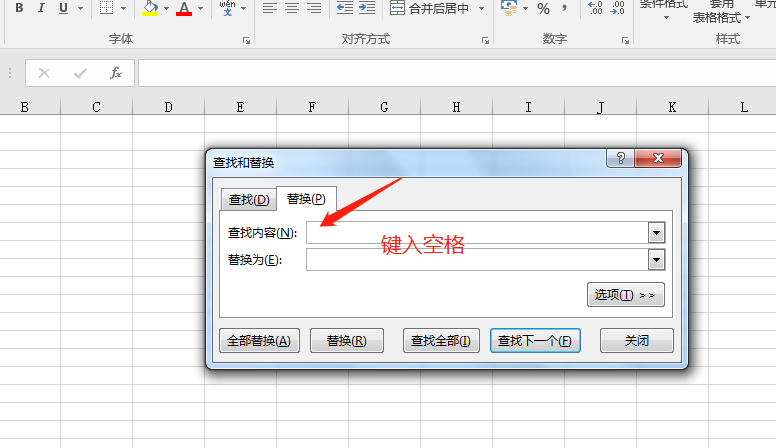The height and width of the screenshot is (448, 776).
Task: Open 套用表格格式 table format menu
Action: click(x=721, y=12)
